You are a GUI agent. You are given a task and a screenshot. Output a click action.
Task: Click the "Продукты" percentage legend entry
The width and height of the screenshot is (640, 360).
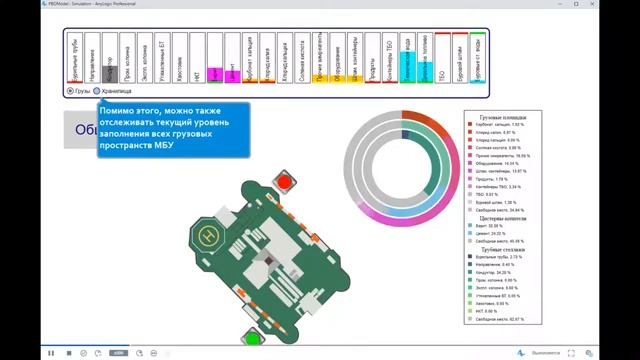(x=492, y=179)
